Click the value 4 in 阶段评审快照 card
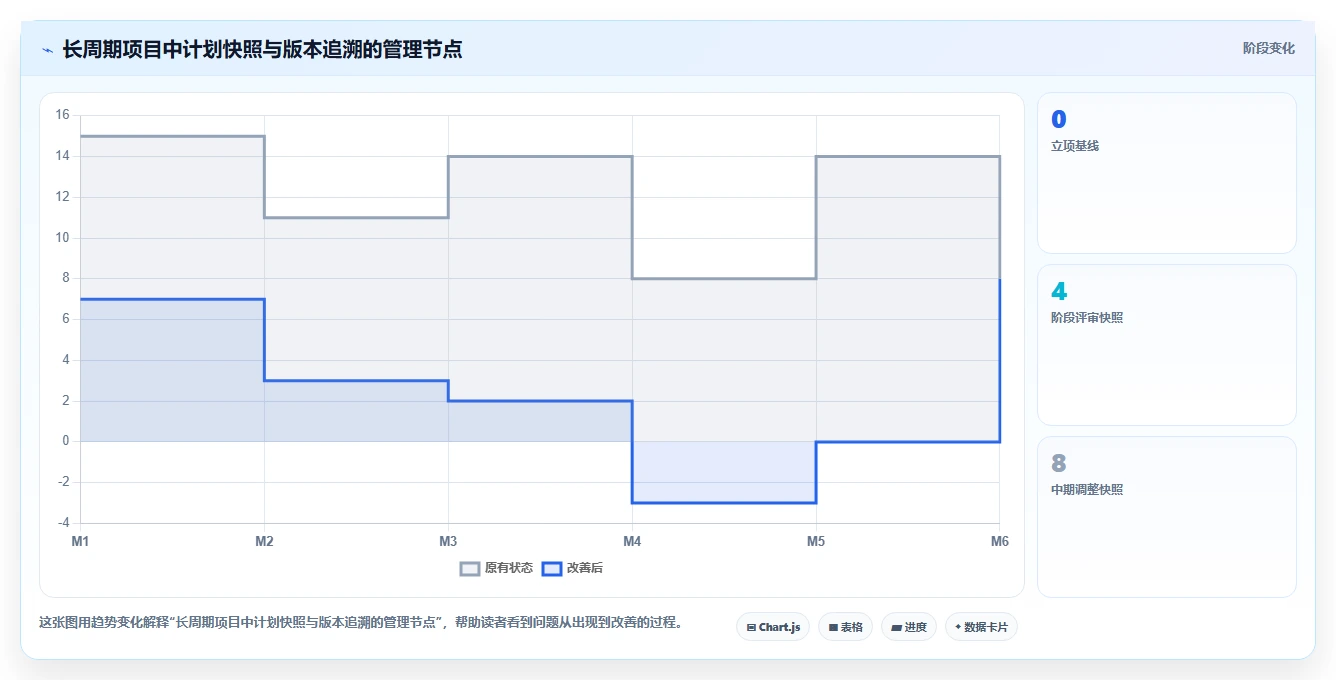This screenshot has height=680, width=1336. (x=1059, y=292)
